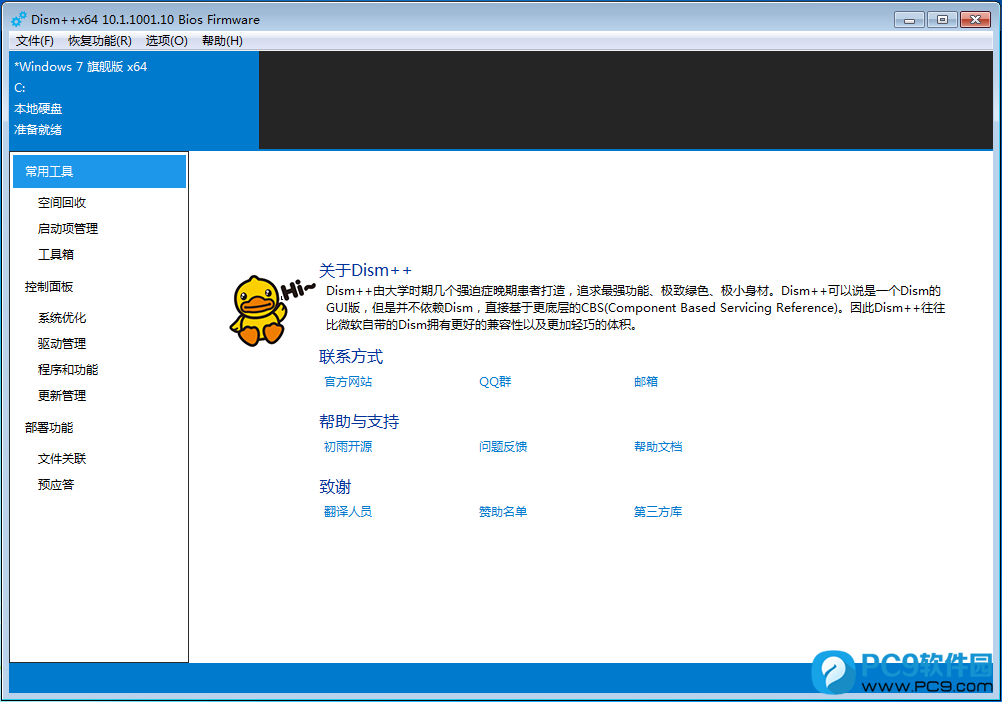Viewport: 1002px width, 702px height.
Task: Click the 关于Dism++ heading
Action: [365, 270]
